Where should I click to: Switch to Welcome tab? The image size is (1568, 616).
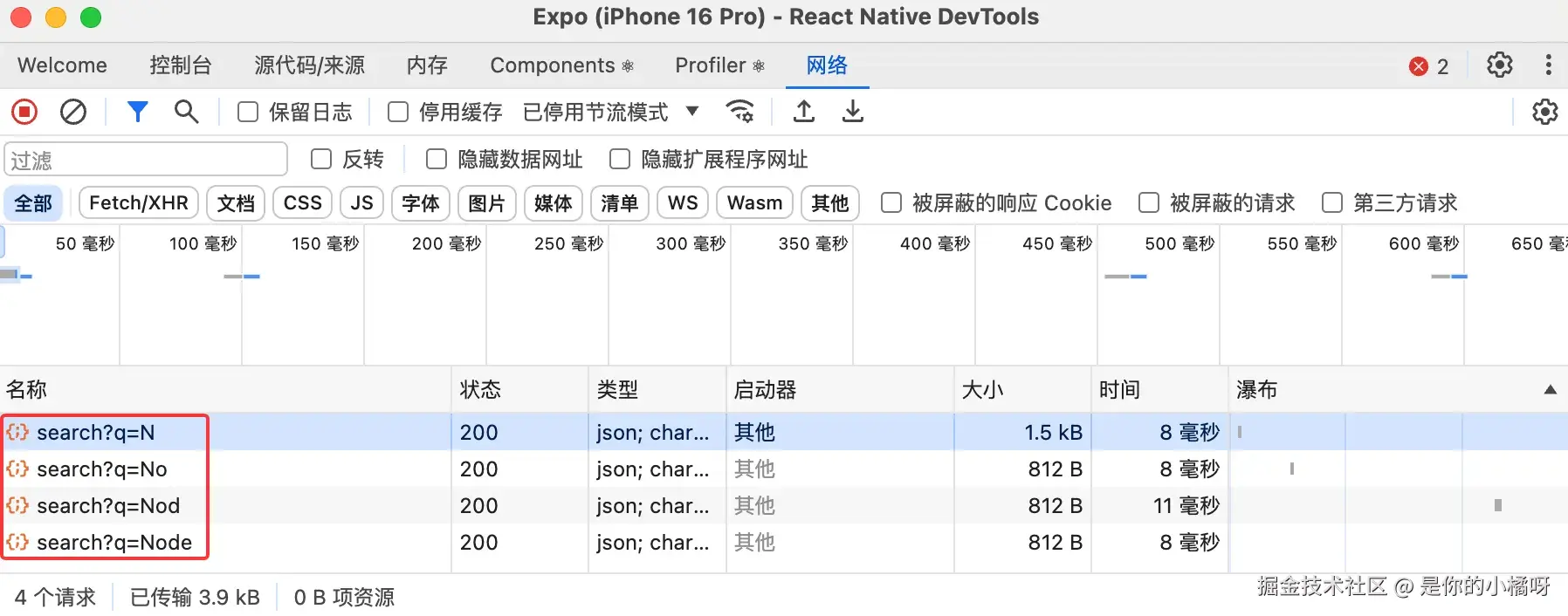coord(62,65)
